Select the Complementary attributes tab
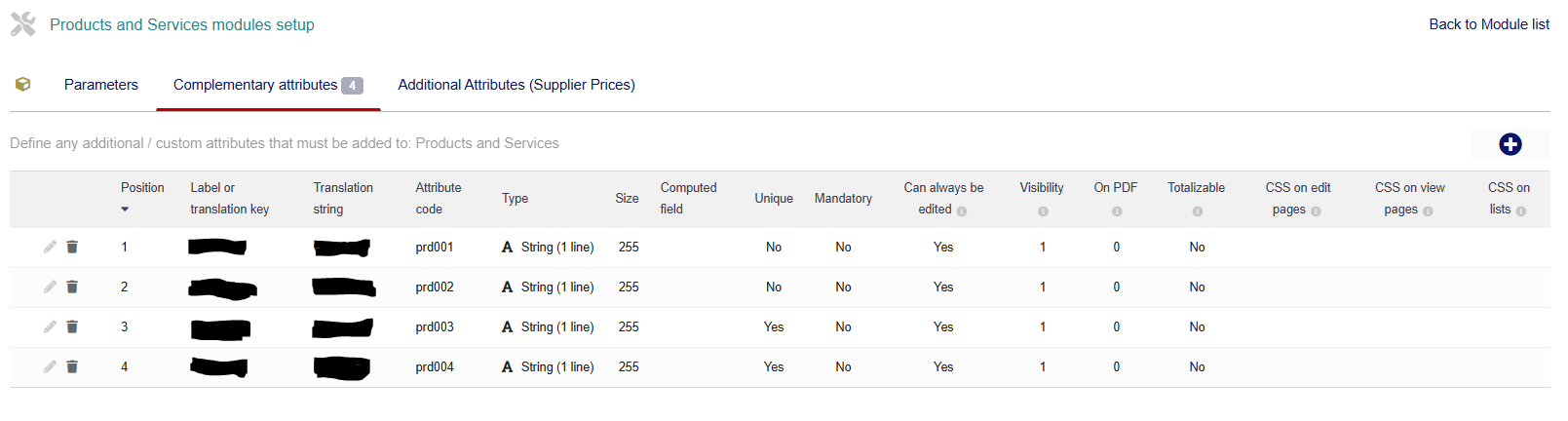This screenshot has height=421, width=1568. click(x=255, y=85)
